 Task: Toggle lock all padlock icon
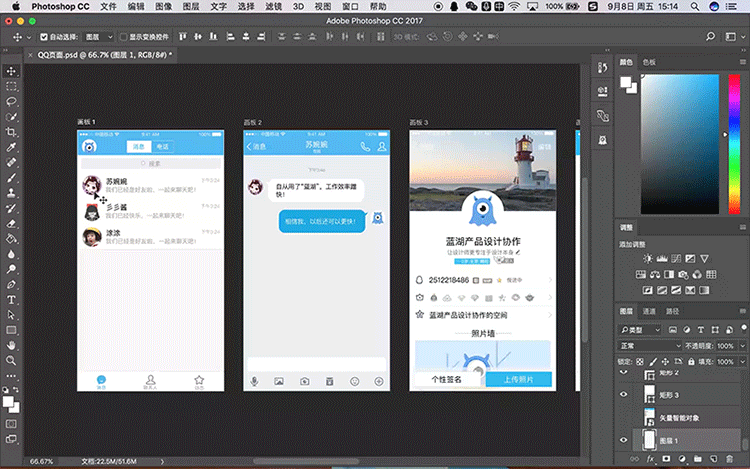691,361
